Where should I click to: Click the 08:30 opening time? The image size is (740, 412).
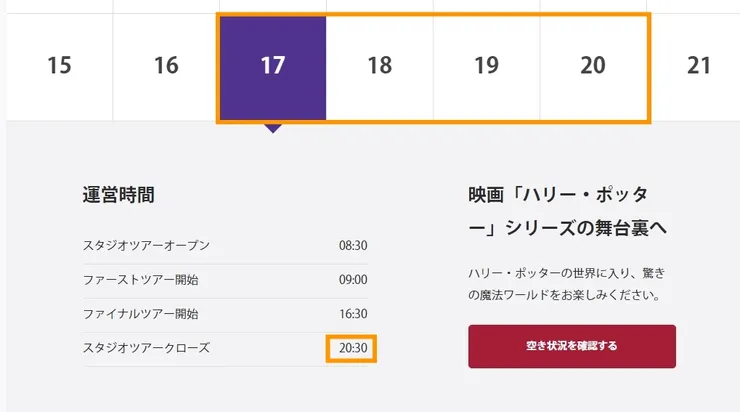pos(353,246)
